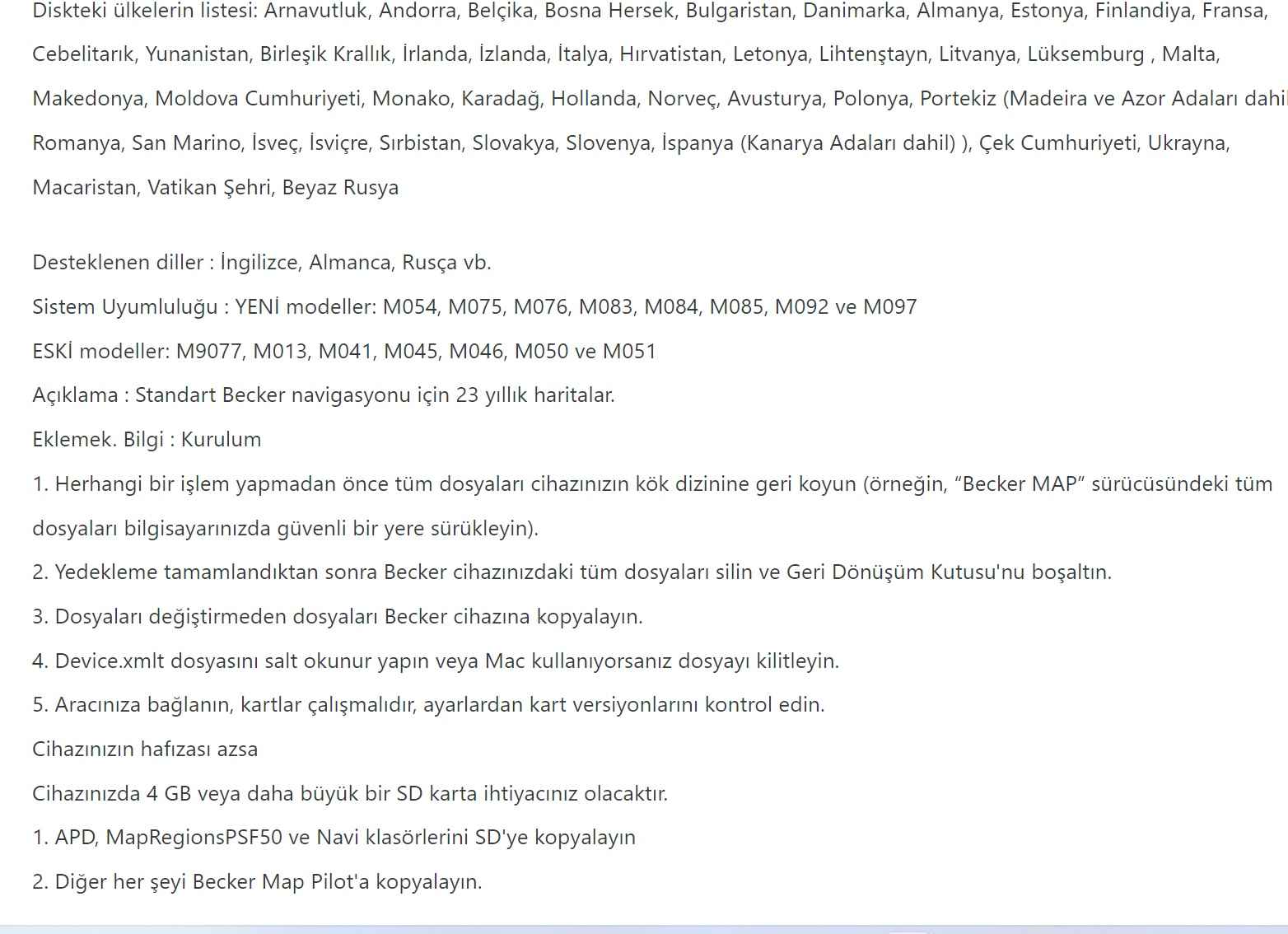Click 'Becker Map Pilot'a' in the last step

click(281, 882)
